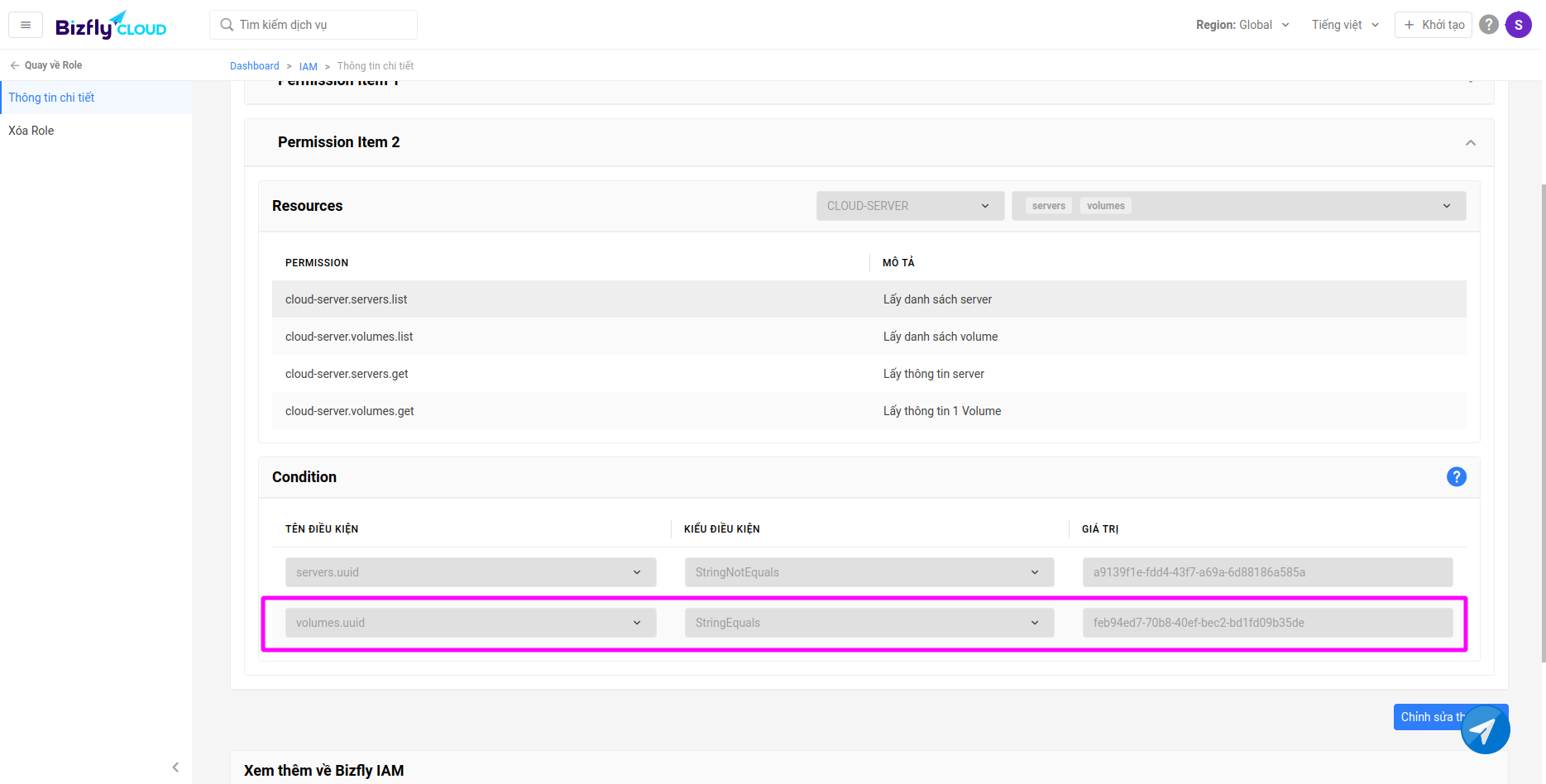This screenshot has width=1546, height=784.
Task: Select Thông tin chi tiết sidebar item
Action: coord(51,98)
